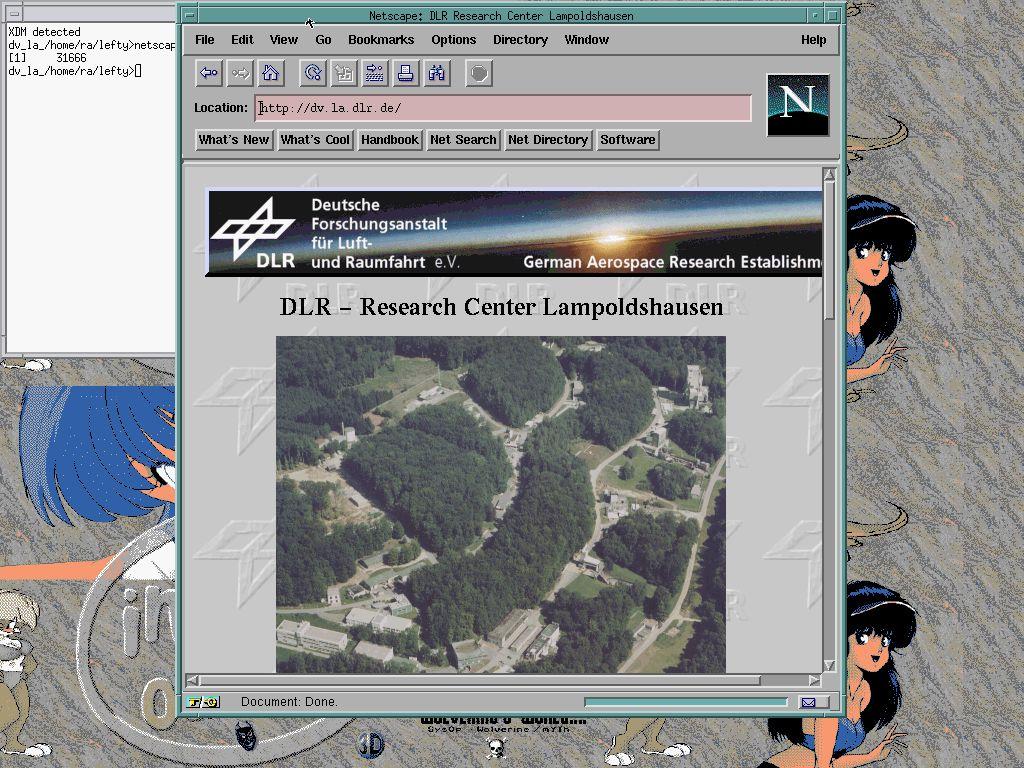
Task: Click the terminal window's menu button
Action: [14, 13]
